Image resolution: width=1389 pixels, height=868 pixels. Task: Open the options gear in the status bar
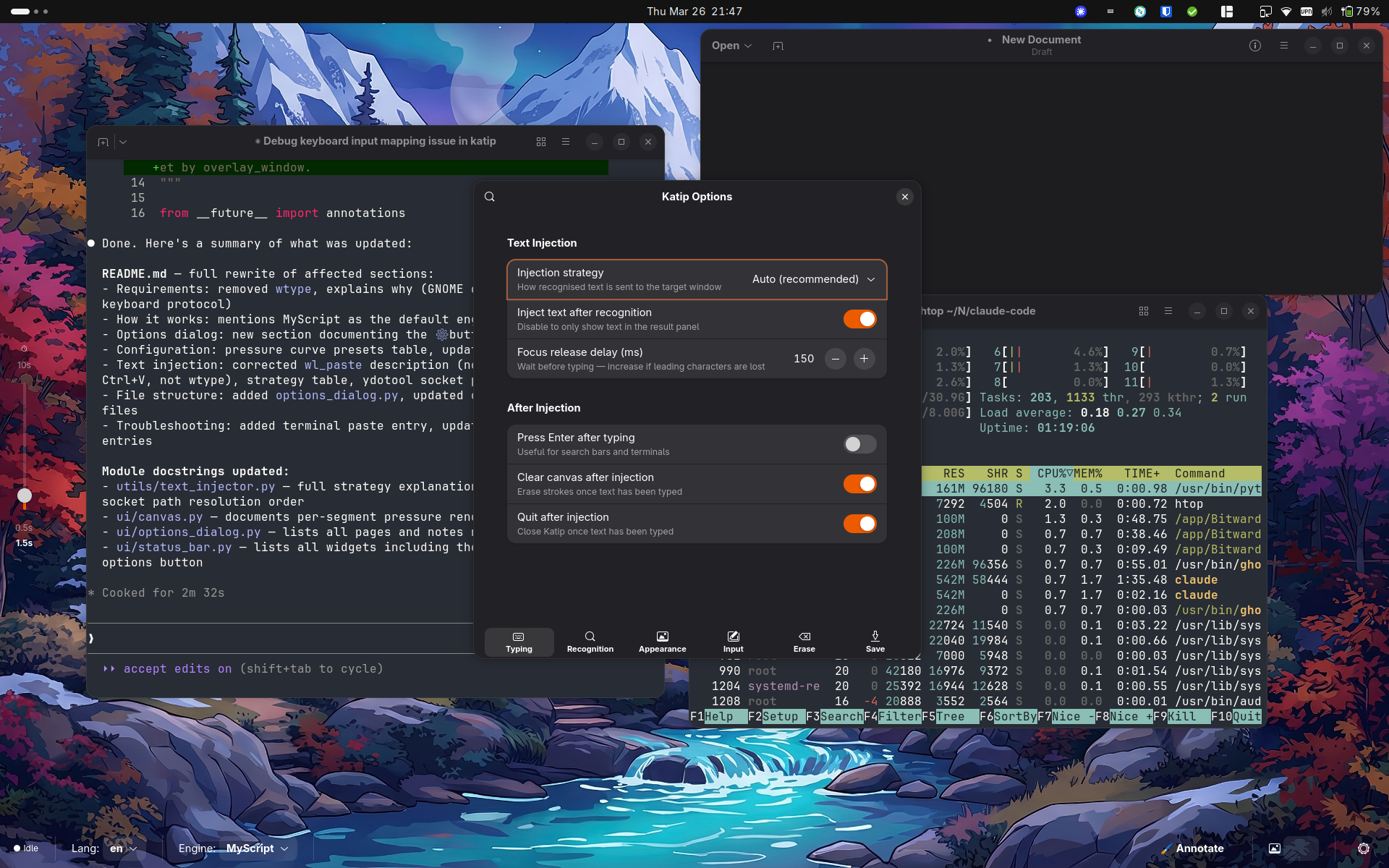1363,848
